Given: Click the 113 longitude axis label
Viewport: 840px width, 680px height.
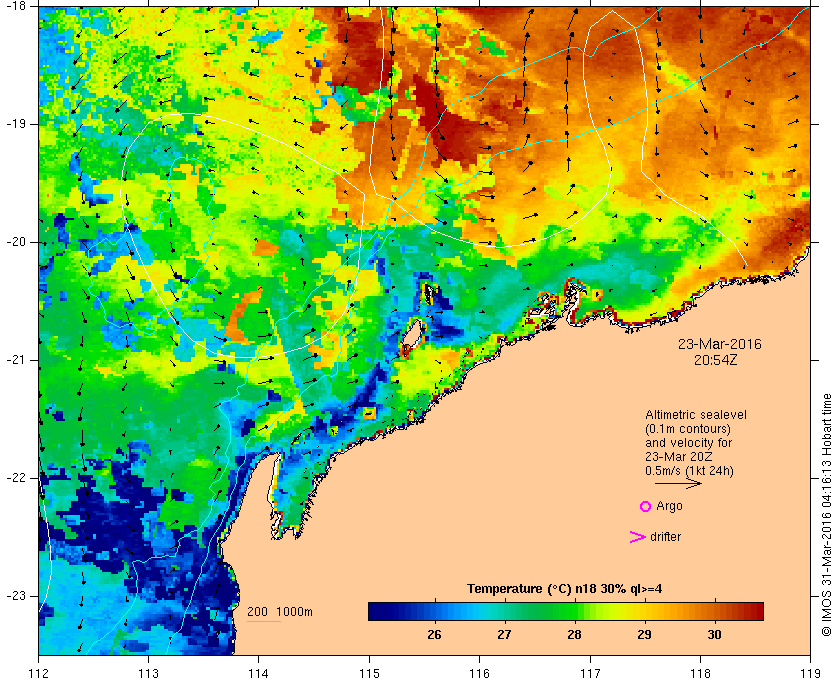Looking at the screenshot, I should click(148, 672).
